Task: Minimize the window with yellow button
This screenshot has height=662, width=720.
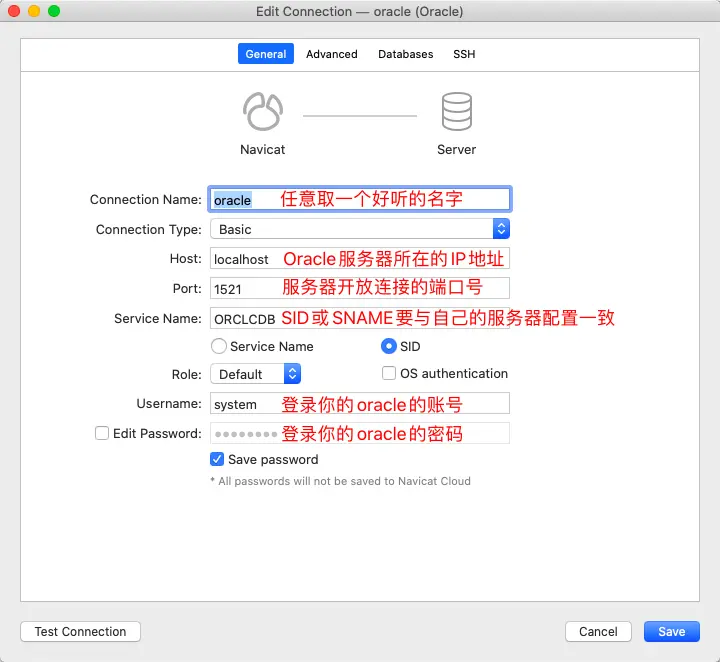Action: pos(34,11)
